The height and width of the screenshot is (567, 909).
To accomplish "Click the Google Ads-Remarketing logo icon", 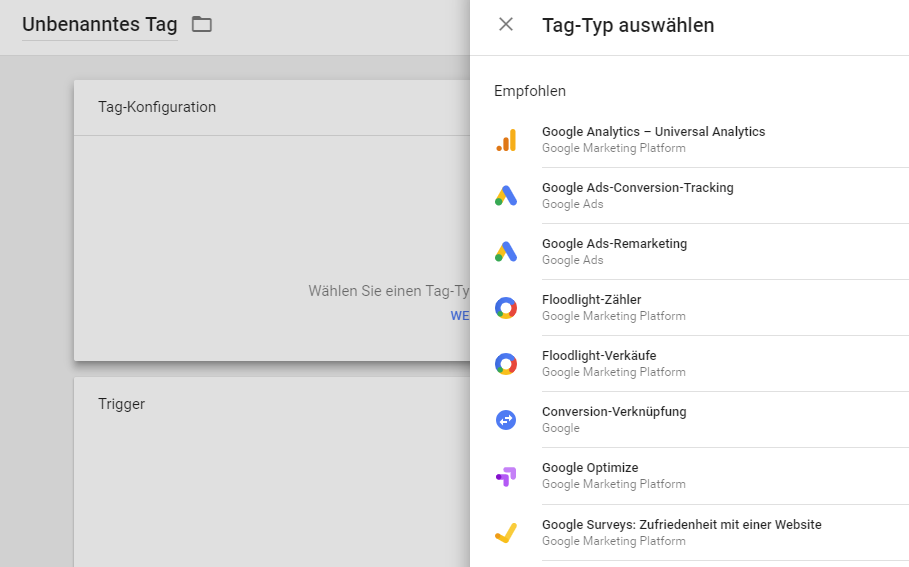I will point(506,252).
